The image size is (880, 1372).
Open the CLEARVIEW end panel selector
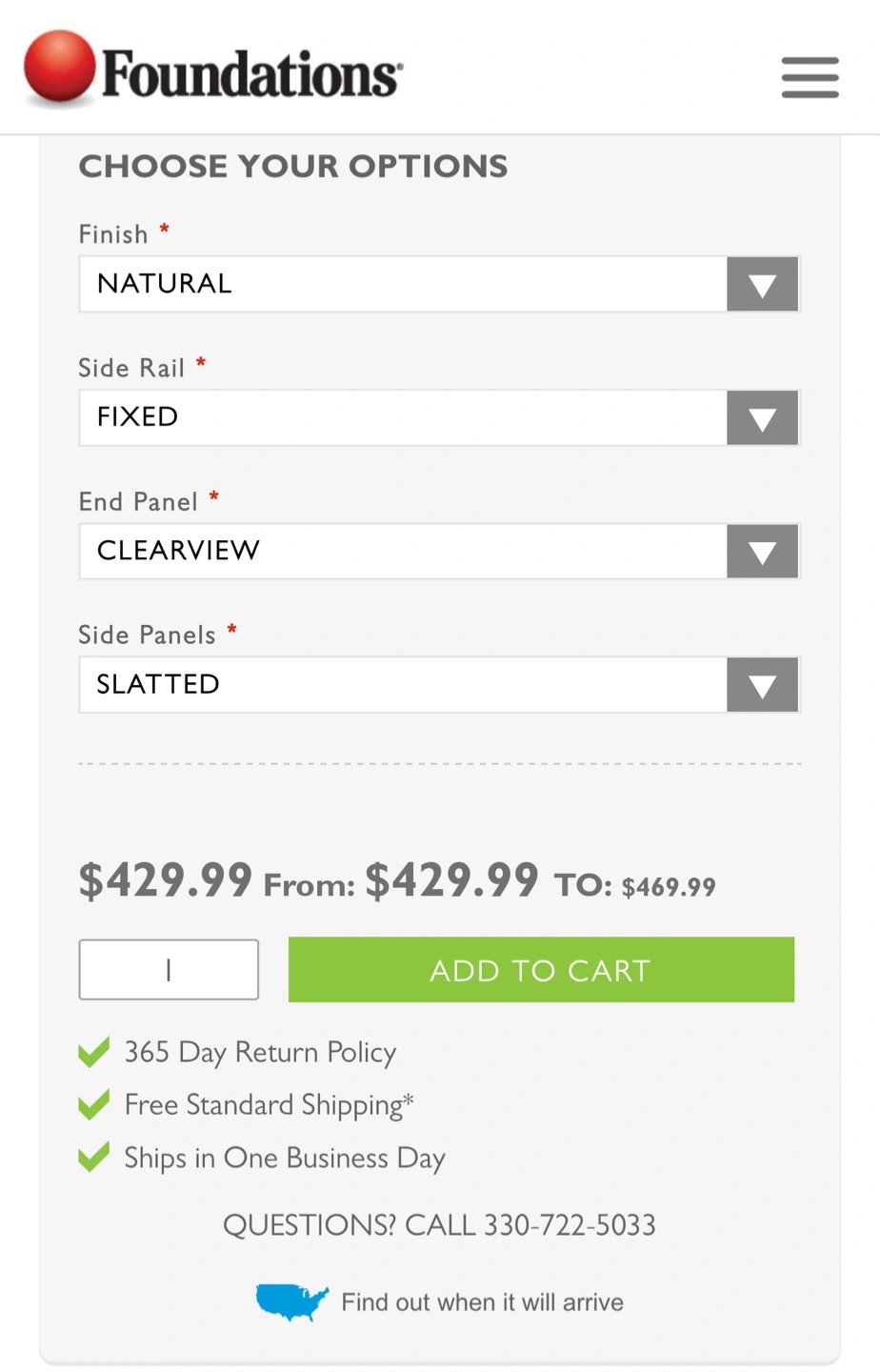pos(439,551)
